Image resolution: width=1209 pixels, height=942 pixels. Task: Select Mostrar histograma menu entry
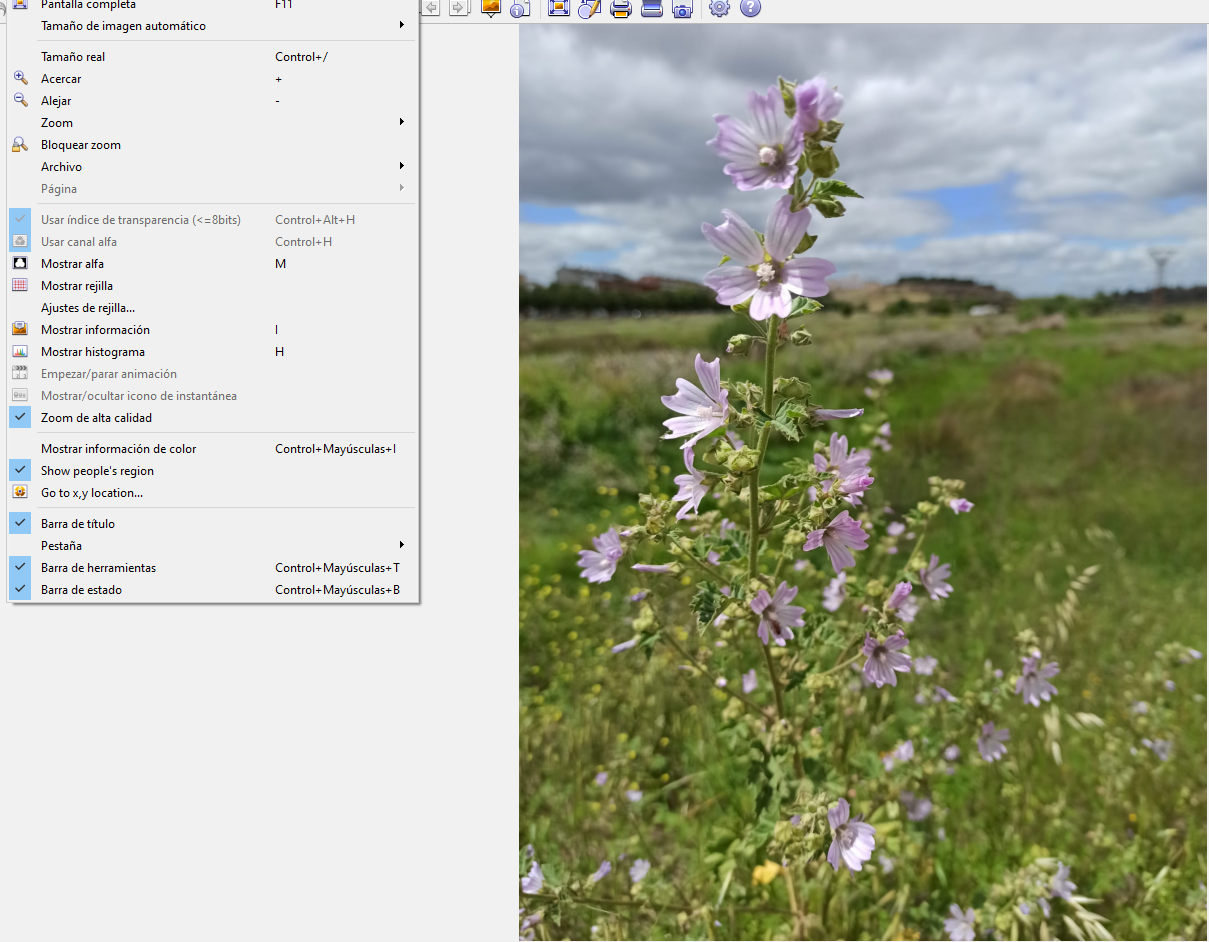click(93, 352)
